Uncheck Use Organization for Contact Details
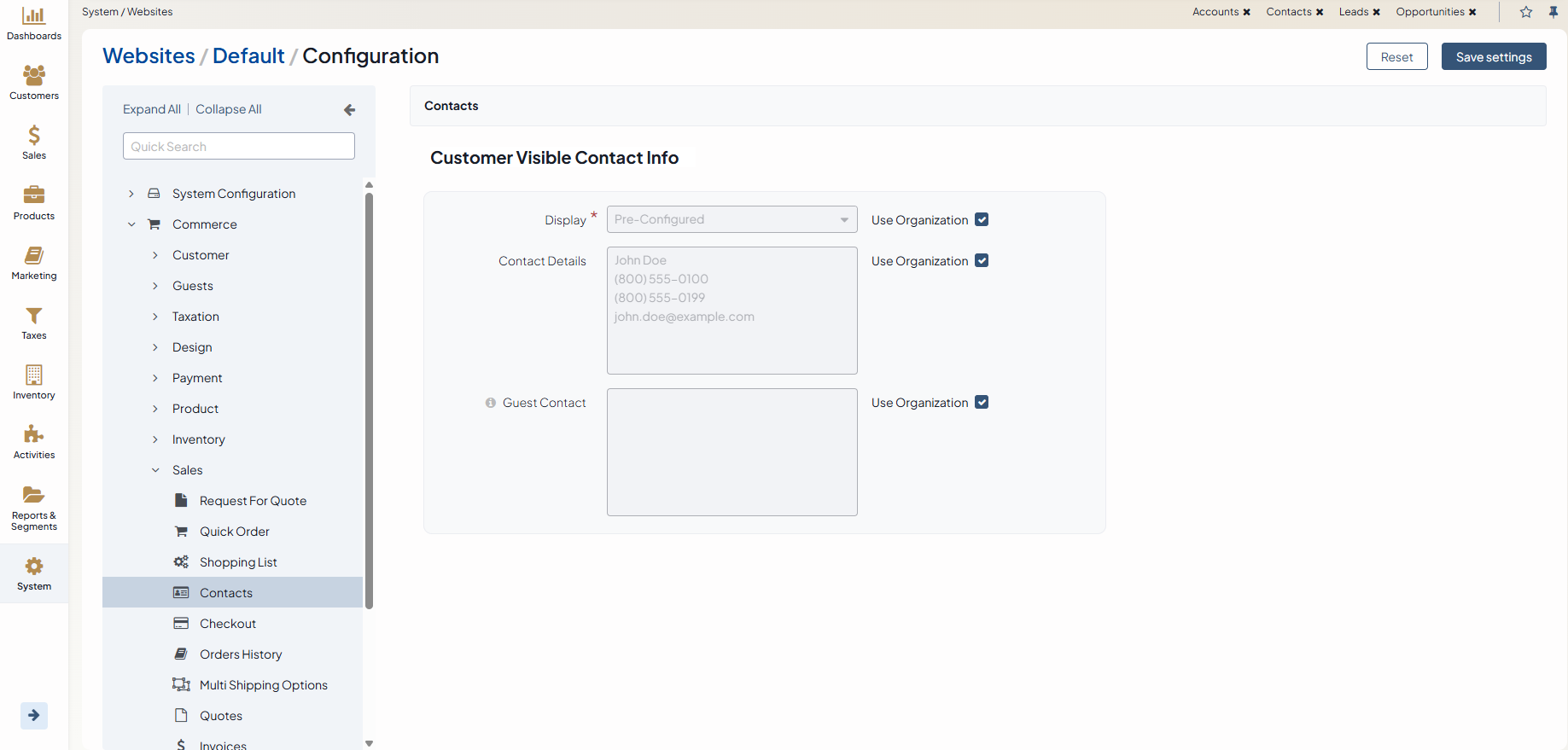This screenshot has height=750, width=1568. (982, 261)
